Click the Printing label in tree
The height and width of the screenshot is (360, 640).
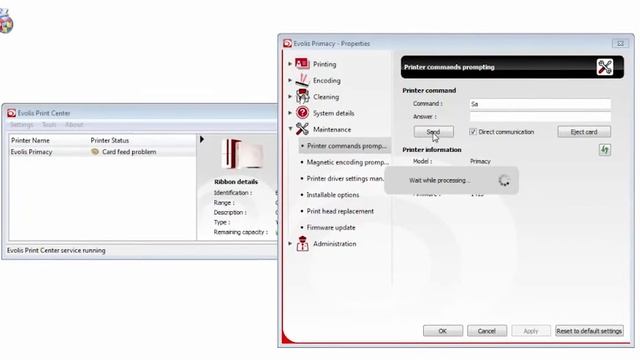pyautogui.click(x=324, y=64)
